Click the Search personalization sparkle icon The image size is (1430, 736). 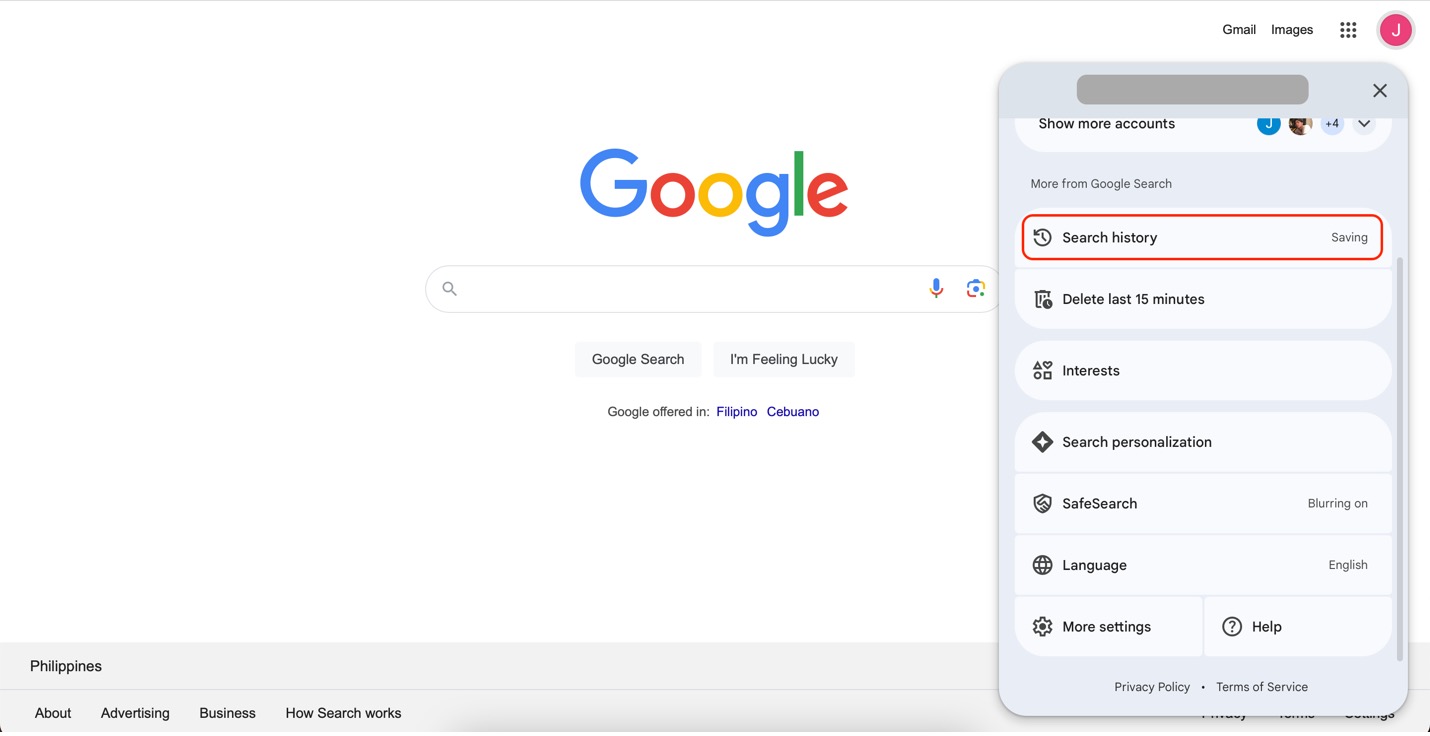pos(1042,442)
